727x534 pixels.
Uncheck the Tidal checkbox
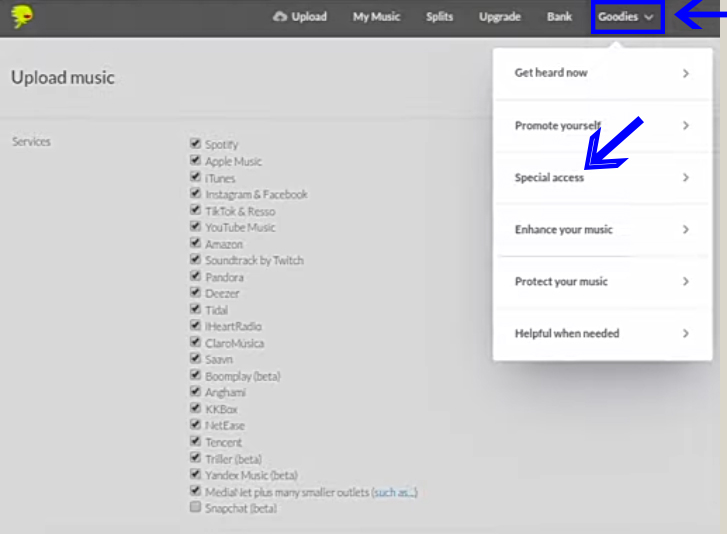pos(195,309)
